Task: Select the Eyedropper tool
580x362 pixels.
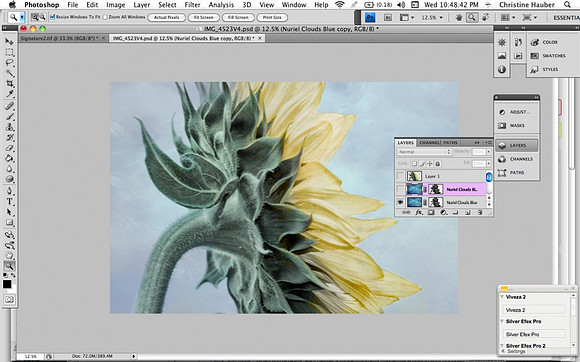Action: [9, 94]
